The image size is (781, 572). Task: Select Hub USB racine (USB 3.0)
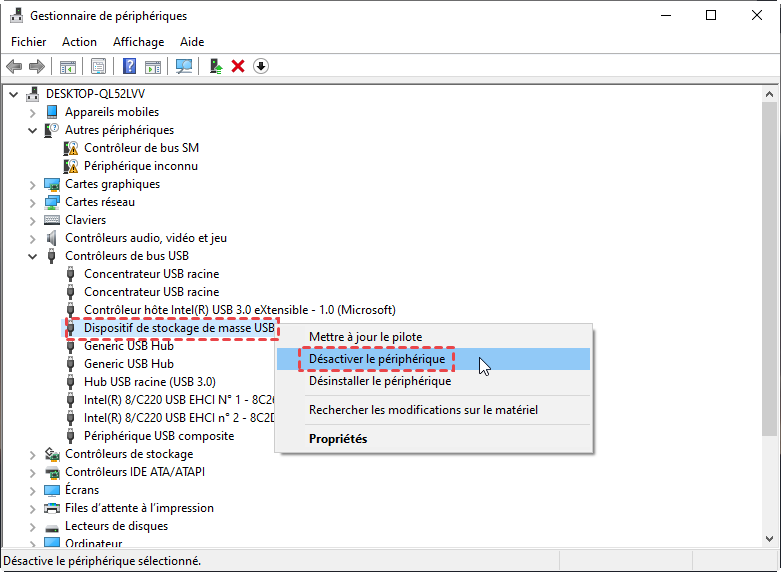150,382
